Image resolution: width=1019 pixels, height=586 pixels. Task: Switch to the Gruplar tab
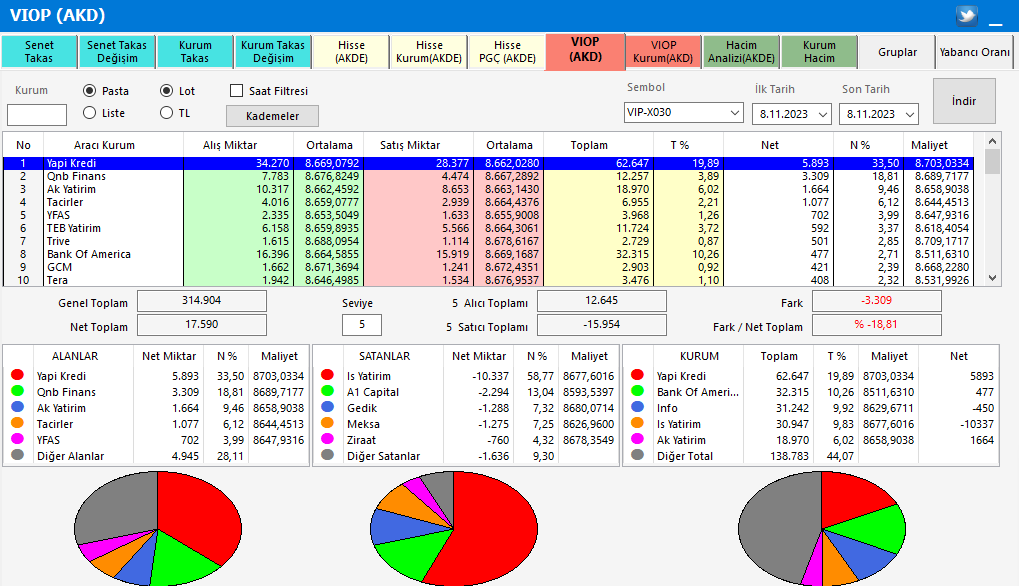click(x=897, y=52)
